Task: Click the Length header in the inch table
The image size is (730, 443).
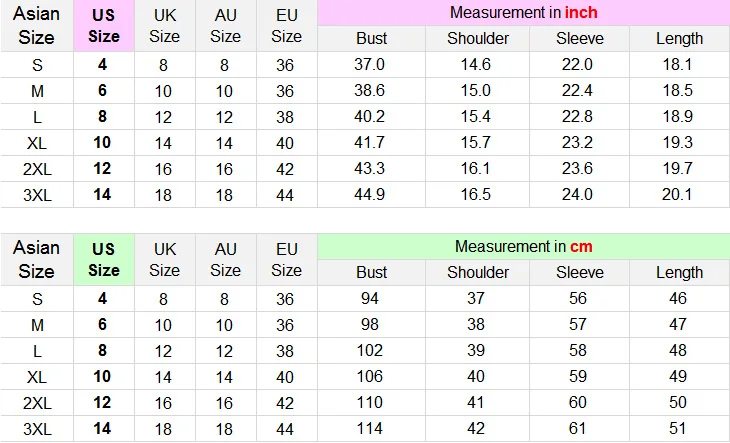Action: [679, 39]
